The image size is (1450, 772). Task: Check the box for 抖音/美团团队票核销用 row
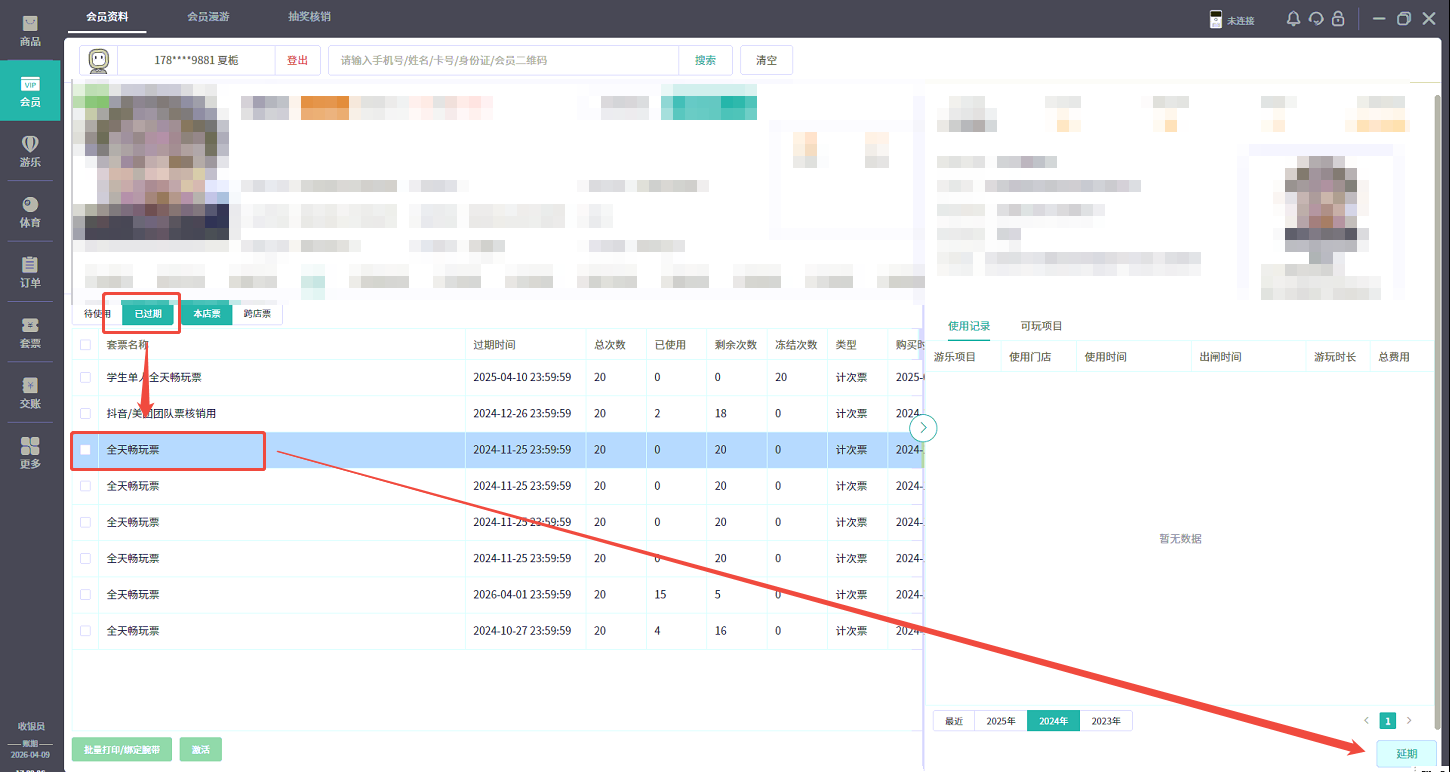85,414
